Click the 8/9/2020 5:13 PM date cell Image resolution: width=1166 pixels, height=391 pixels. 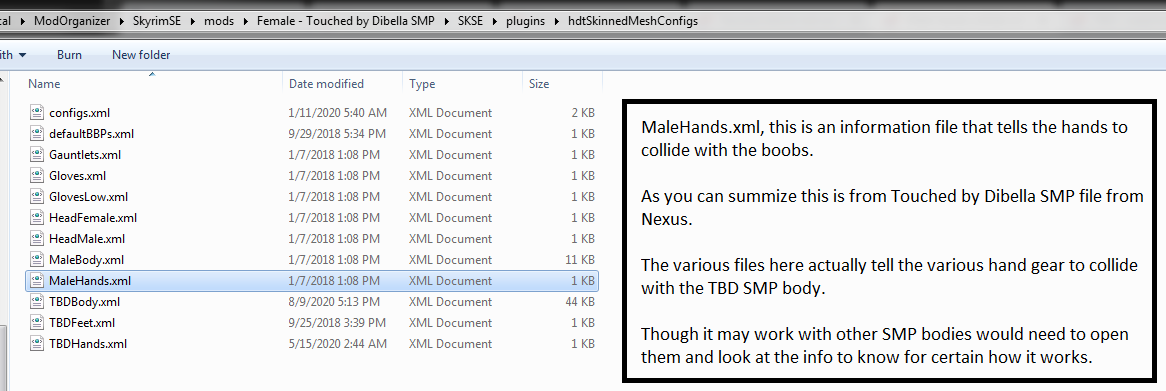tap(334, 302)
